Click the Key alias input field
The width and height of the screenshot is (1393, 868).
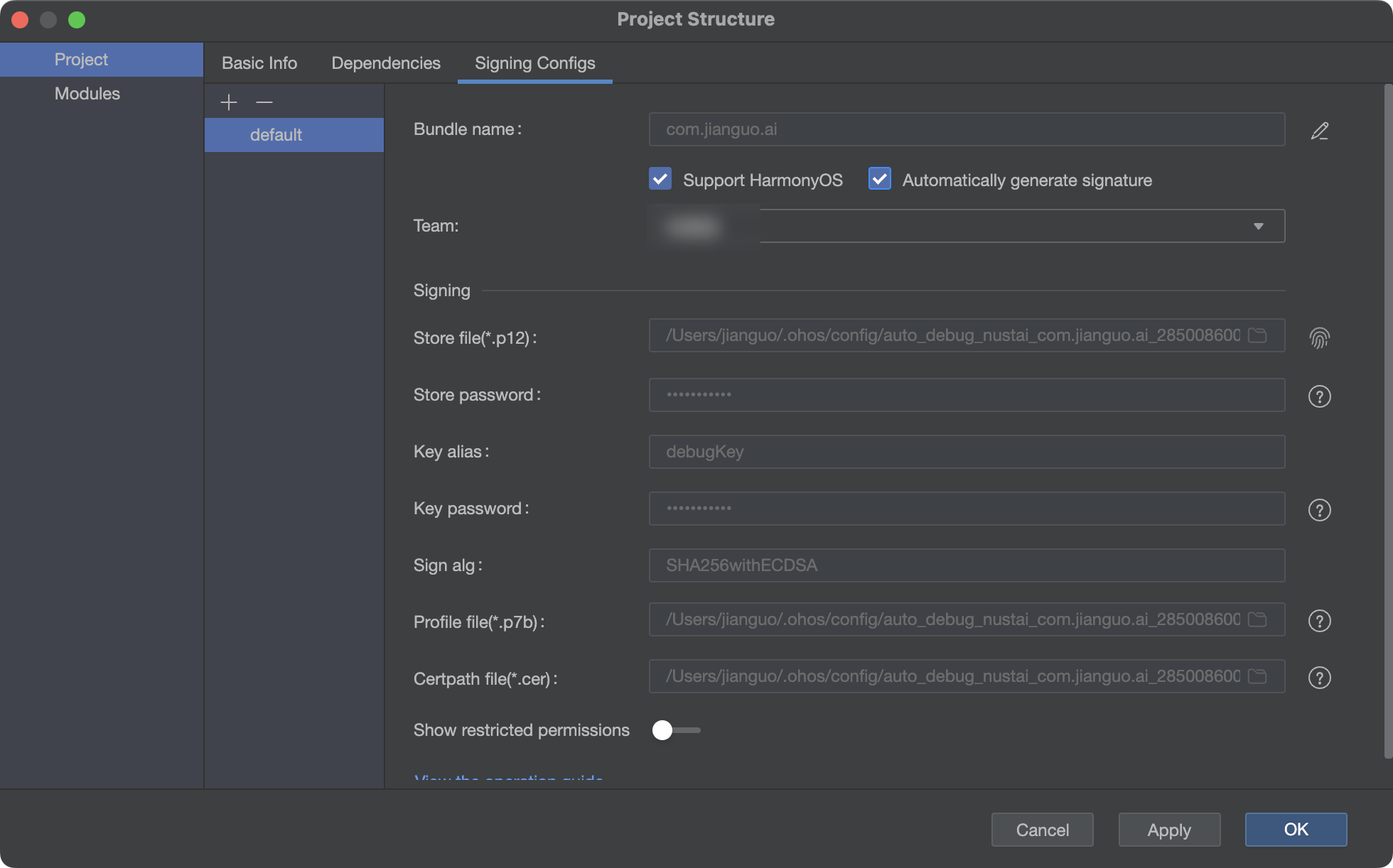click(x=967, y=451)
